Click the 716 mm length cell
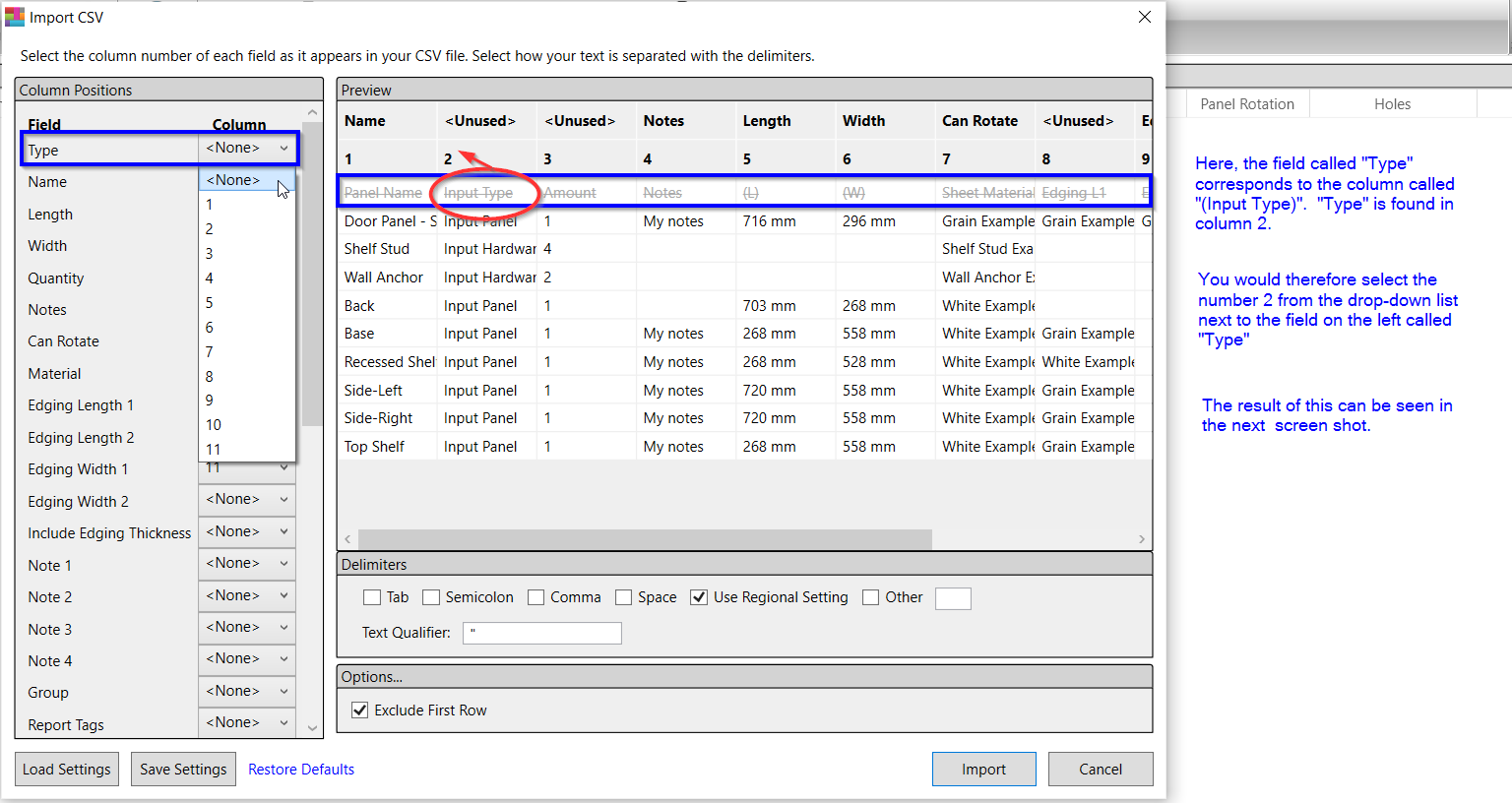This screenshot has width=1512, height=803. click(770, 221)
